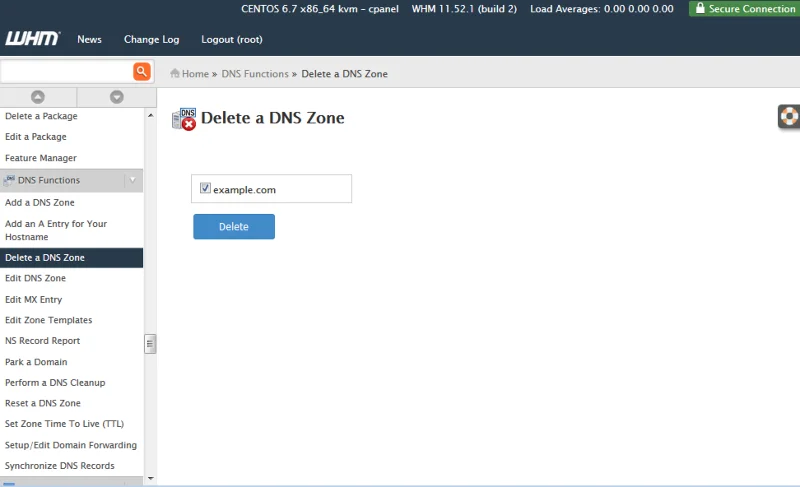Open Add an A Entry for Your Hostname

pyautogui.click(x=56, y=230)
